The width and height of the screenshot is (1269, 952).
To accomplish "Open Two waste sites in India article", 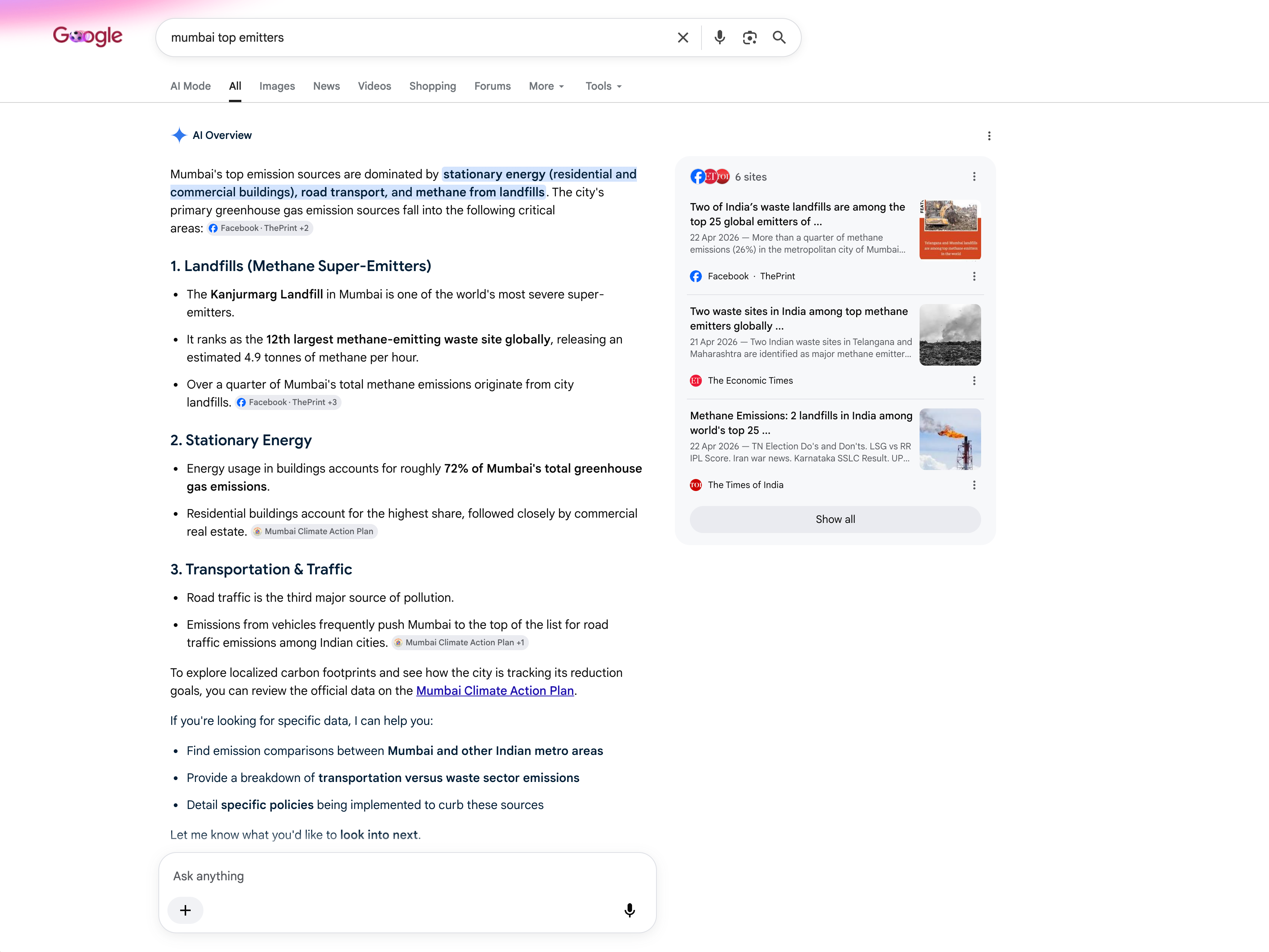I will click(799, 318).
